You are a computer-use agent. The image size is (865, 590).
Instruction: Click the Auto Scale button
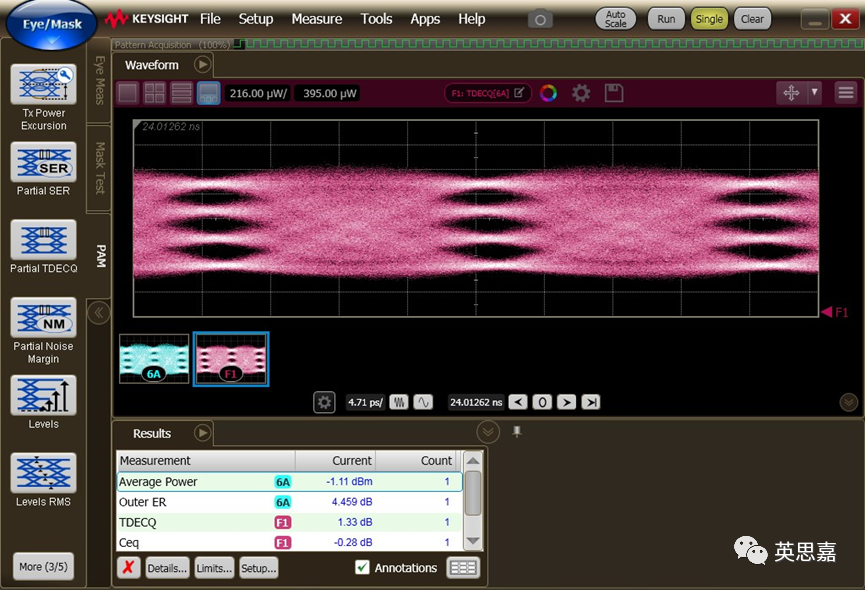[615, 19]
